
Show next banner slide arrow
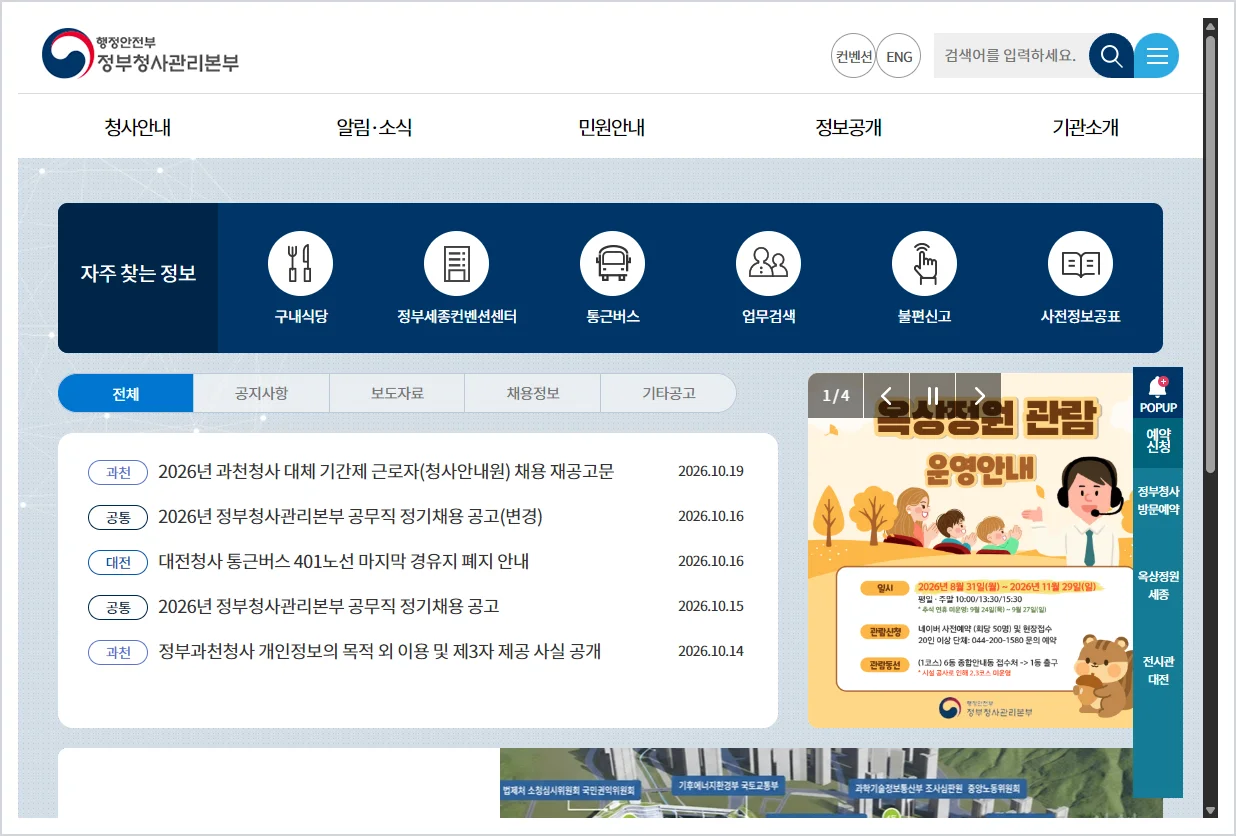click(979, 395)
